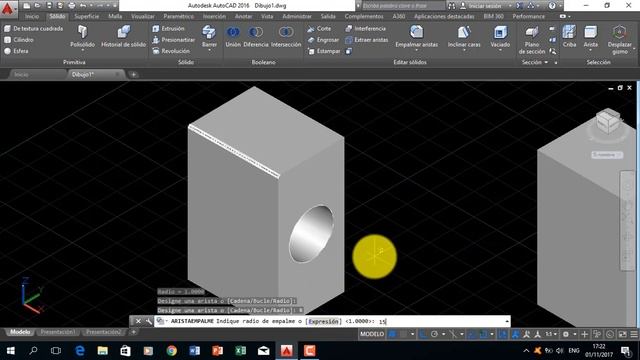Open the Malla ribbon tab
The width and height of the screenshot is (640, 360).
(115, 16)
